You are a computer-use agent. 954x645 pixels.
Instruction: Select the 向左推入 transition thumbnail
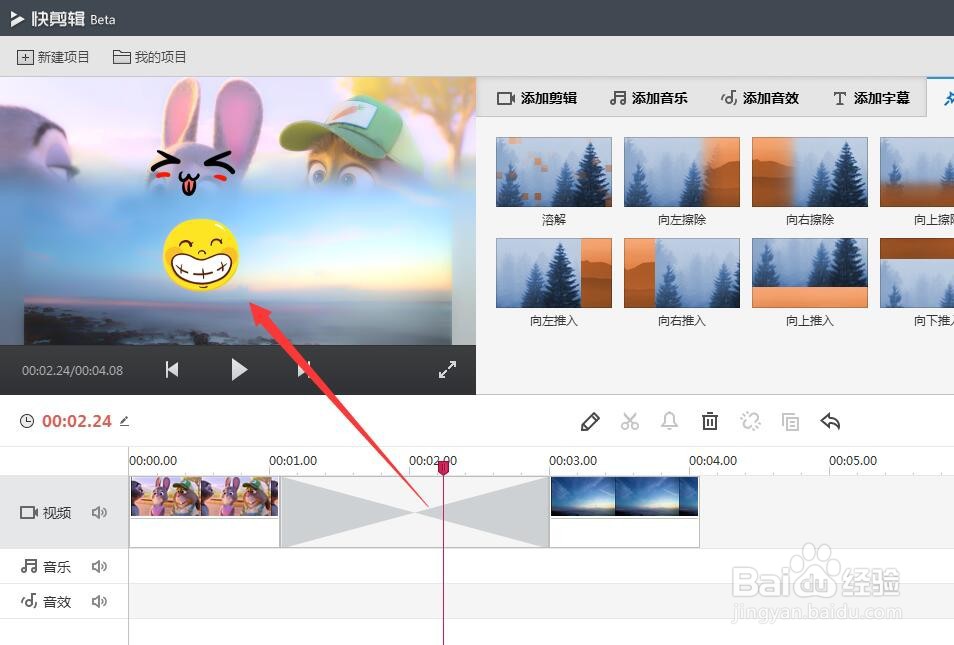click(554, 273)
